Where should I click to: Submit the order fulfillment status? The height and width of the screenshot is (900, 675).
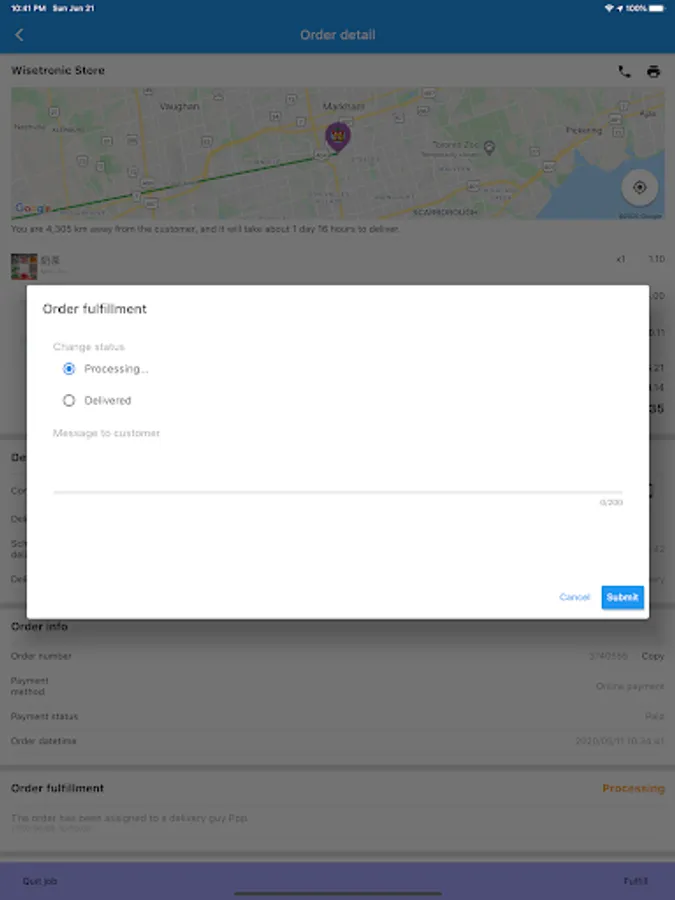623,597
